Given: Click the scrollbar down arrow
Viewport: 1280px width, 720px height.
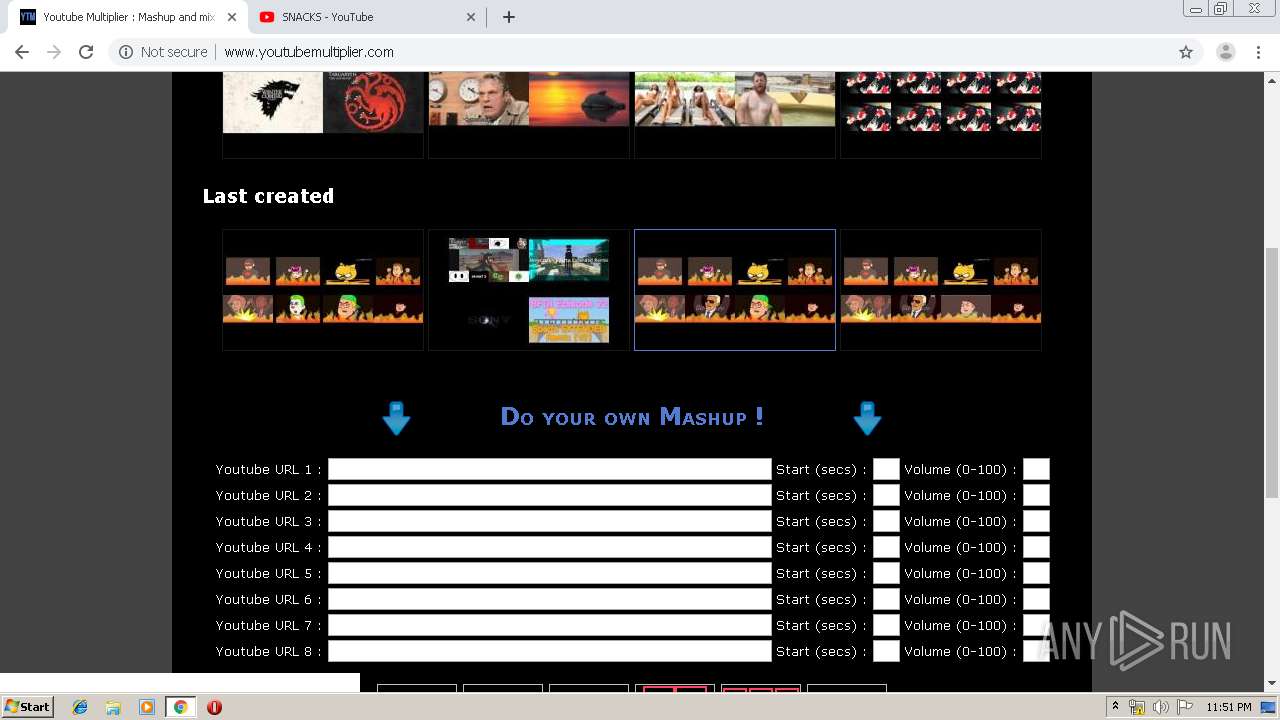Looking at the screenshot, I should (1271, 683).
